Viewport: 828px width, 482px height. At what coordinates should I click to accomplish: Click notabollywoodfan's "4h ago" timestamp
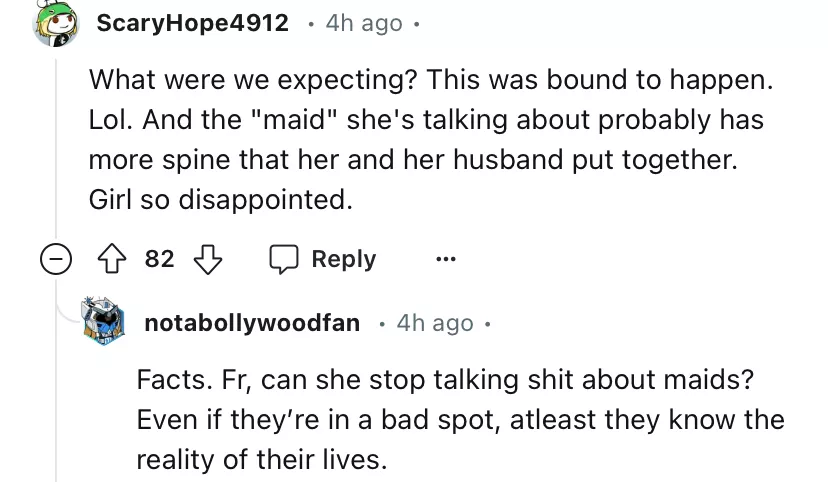click(x=434, y=323)
